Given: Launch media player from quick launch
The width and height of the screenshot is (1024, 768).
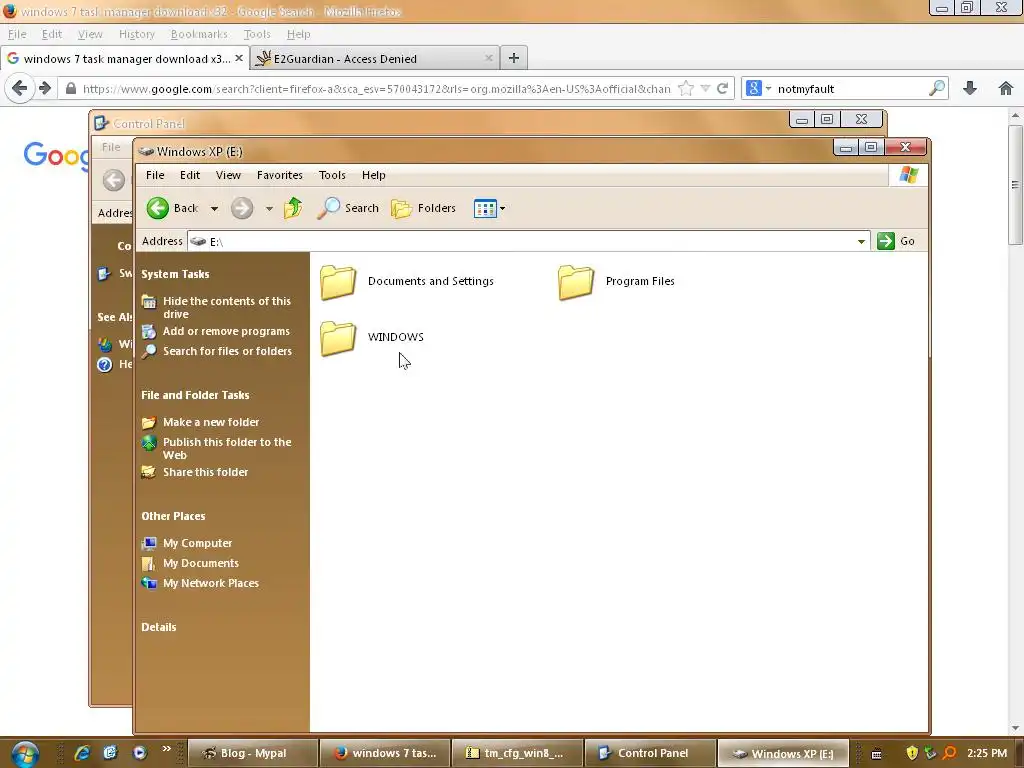Looking at the screenshot, I should click(x=139, y=753).
